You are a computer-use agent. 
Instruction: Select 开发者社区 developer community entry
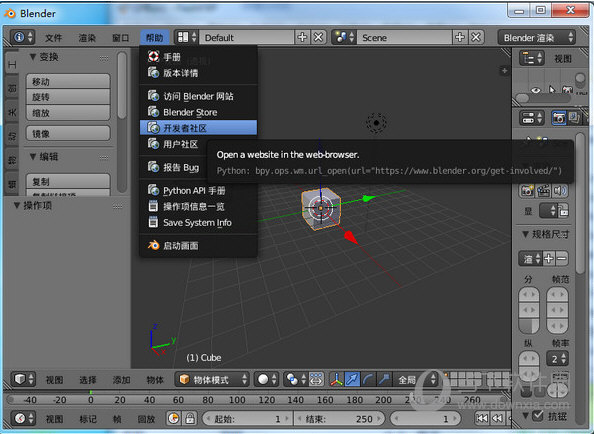coord(199,128)
